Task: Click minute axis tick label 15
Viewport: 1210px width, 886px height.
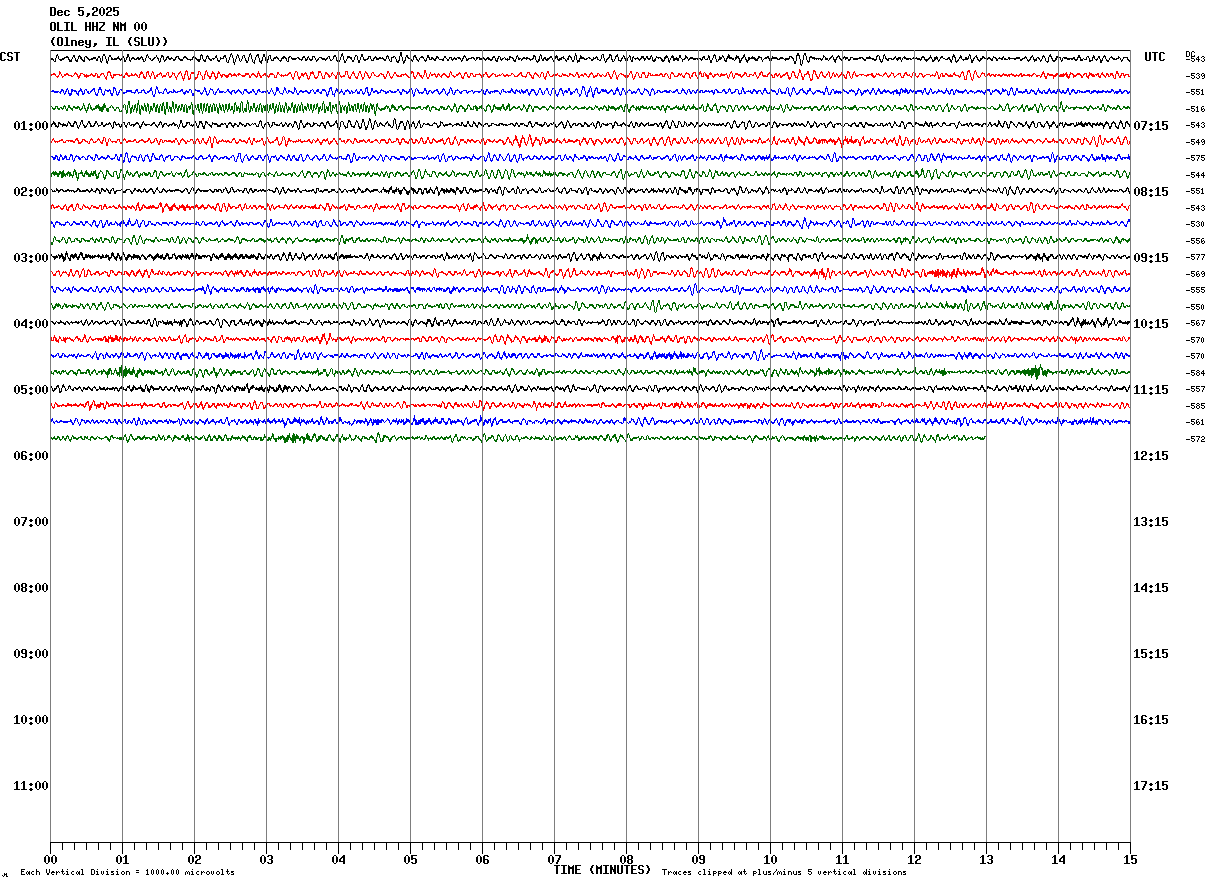Action: tap(1129, 860)
